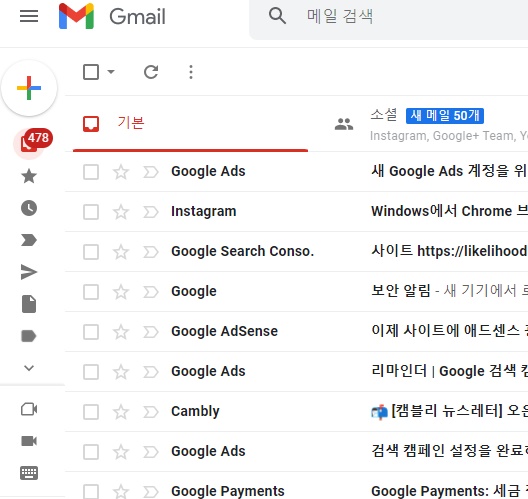Tick the select-all checkbox in toolbar
Viewport: 528px width, 499px height.
[91, 72]
